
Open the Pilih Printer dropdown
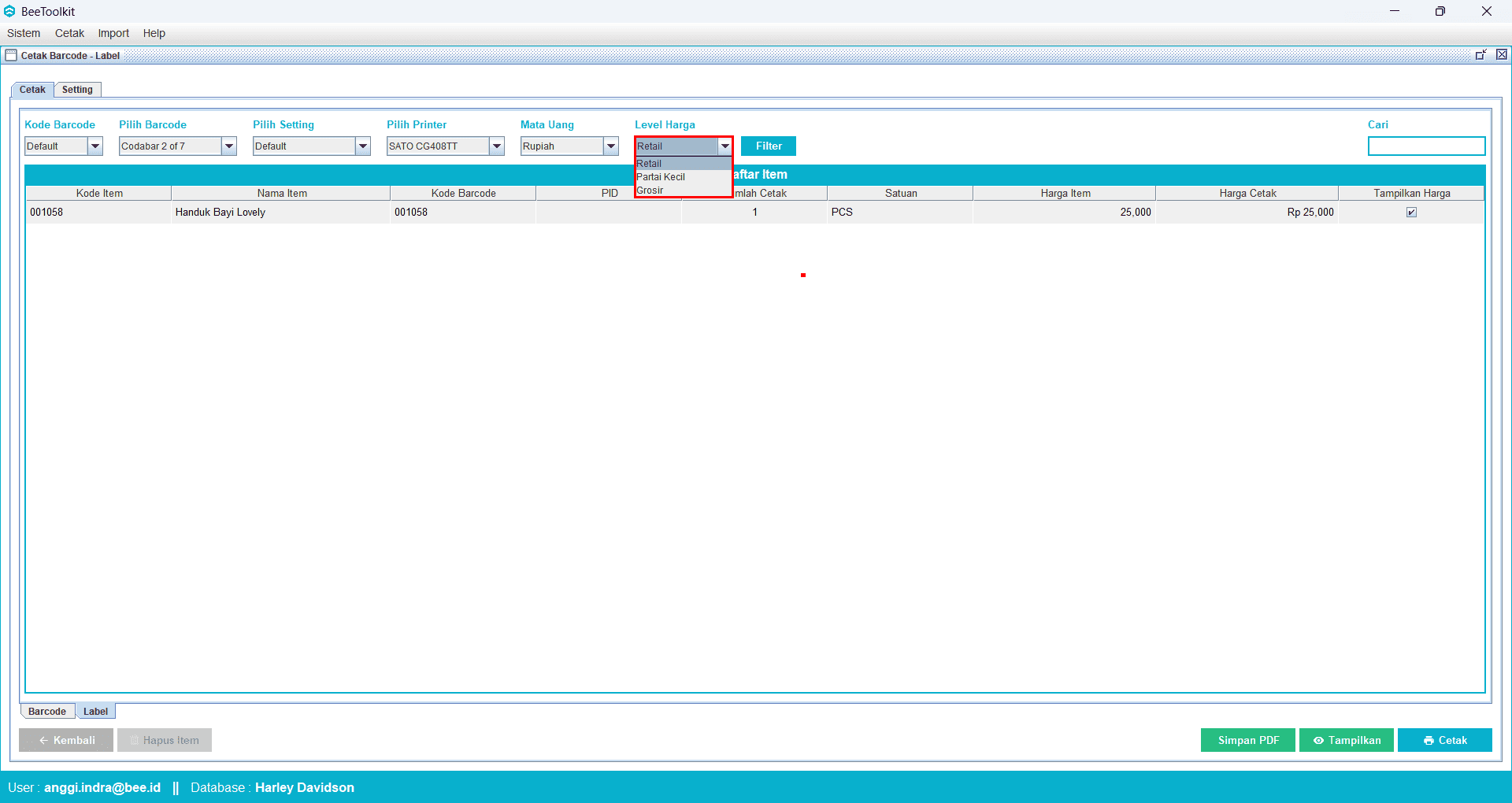coord(497,146)
